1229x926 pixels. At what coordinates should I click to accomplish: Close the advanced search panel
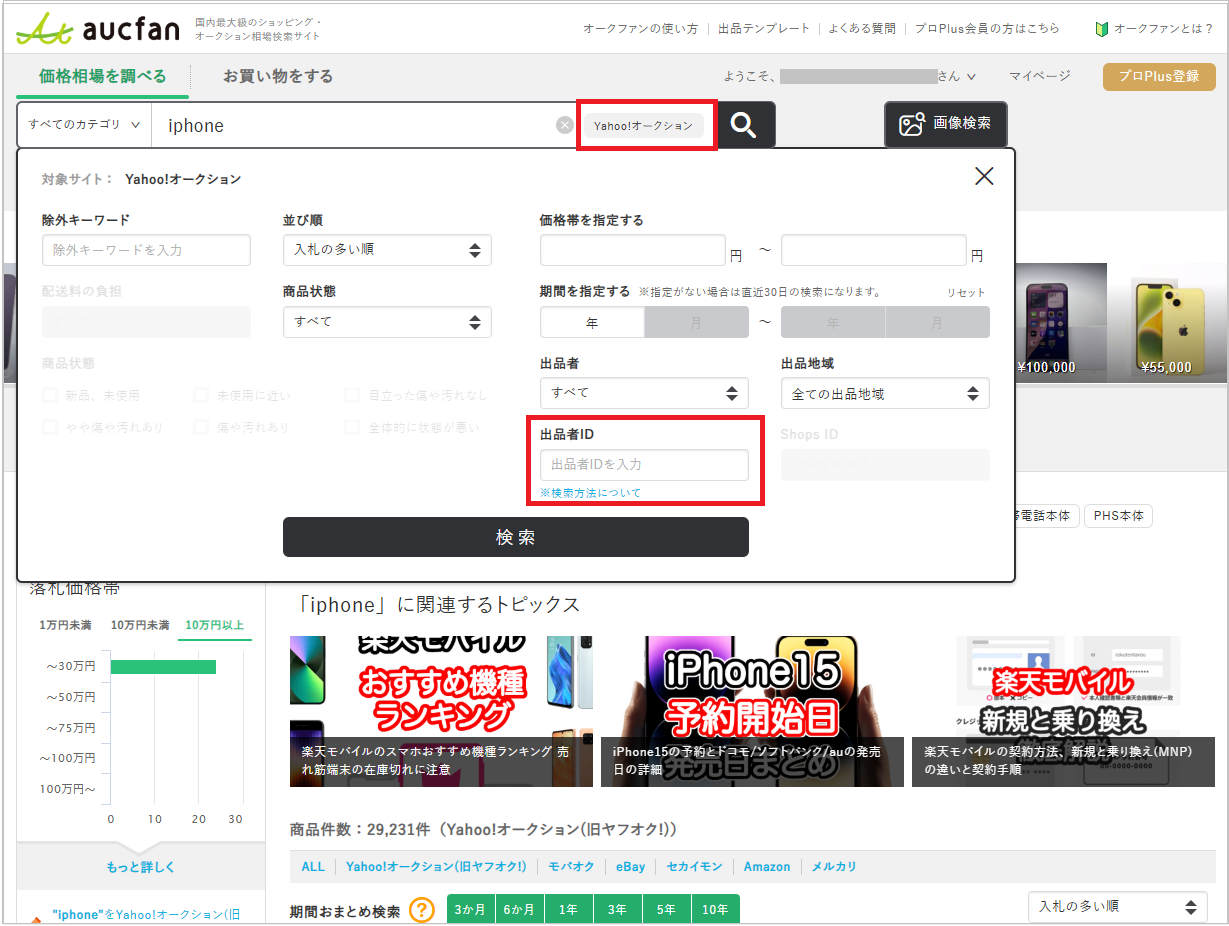[x=984, y=177]
